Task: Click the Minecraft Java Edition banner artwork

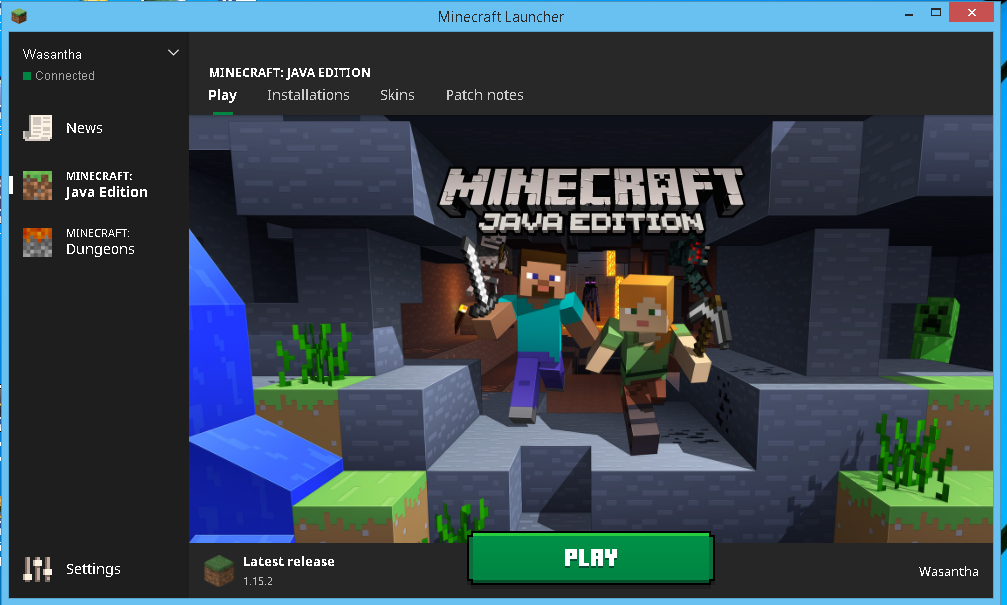Action: [x=591, y=328]
